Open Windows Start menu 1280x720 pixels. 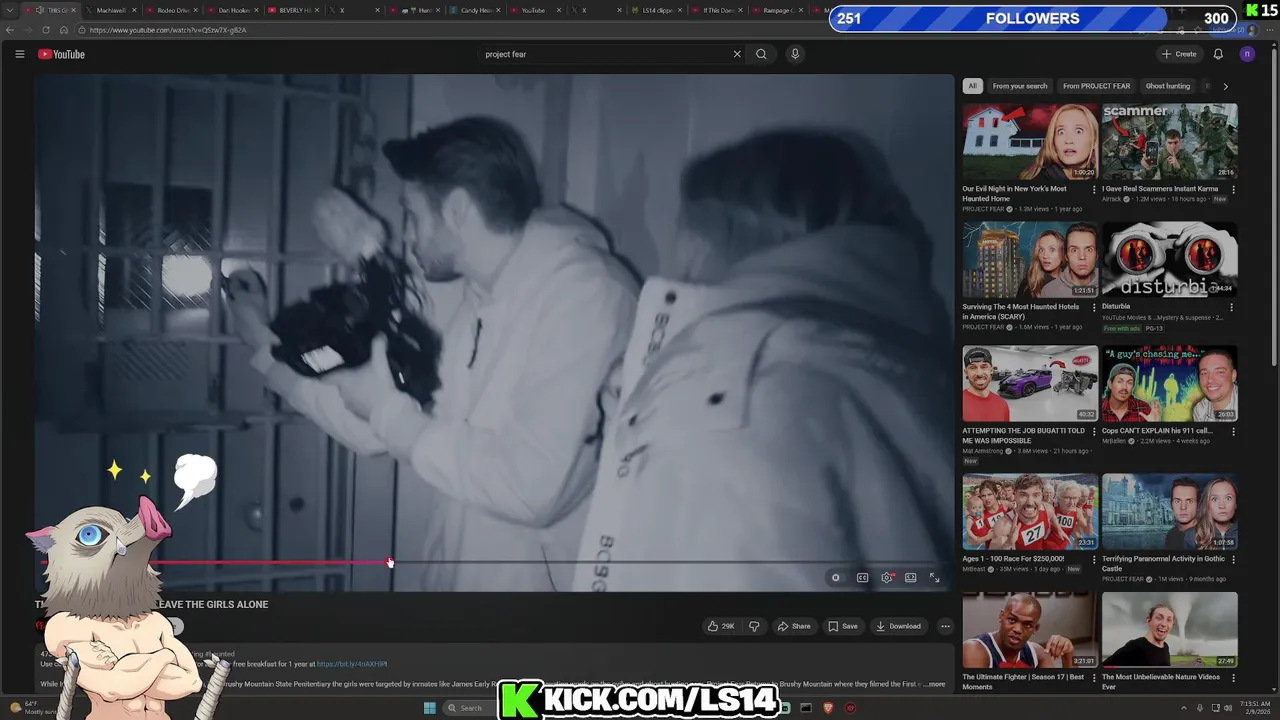click(x=429, y=708)
